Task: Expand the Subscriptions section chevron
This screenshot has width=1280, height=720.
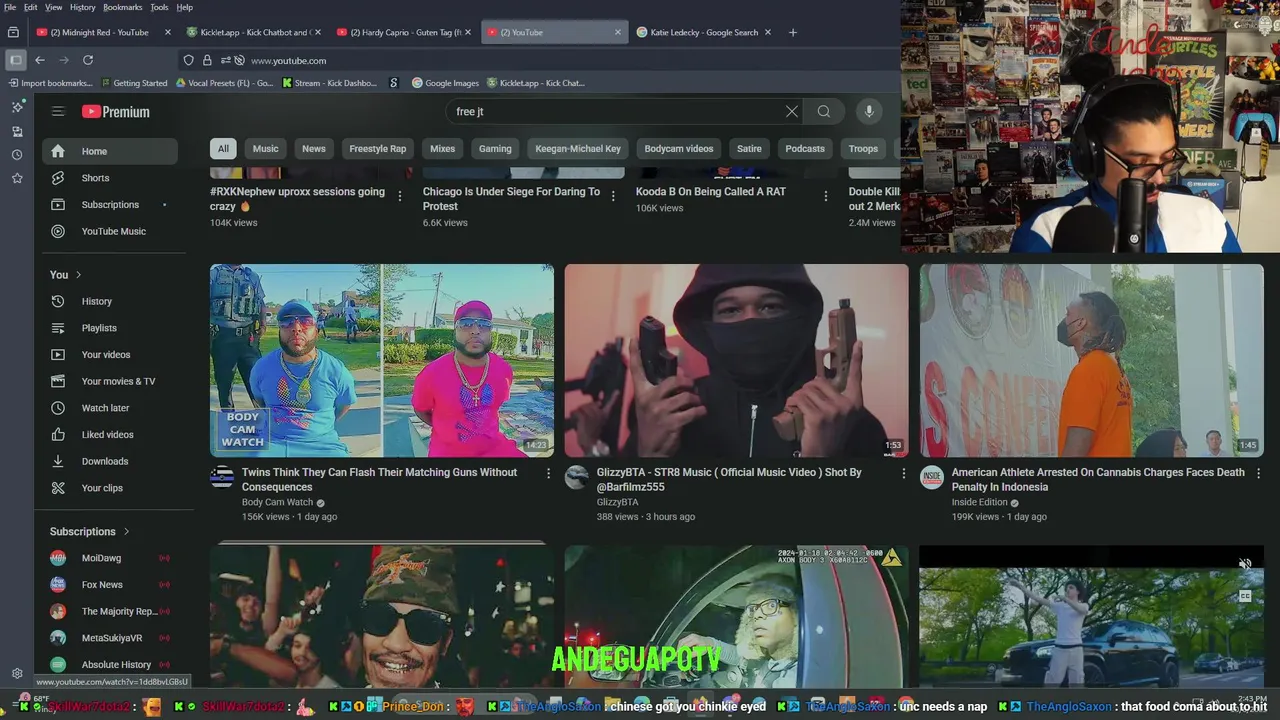Action: pos(126,532)
